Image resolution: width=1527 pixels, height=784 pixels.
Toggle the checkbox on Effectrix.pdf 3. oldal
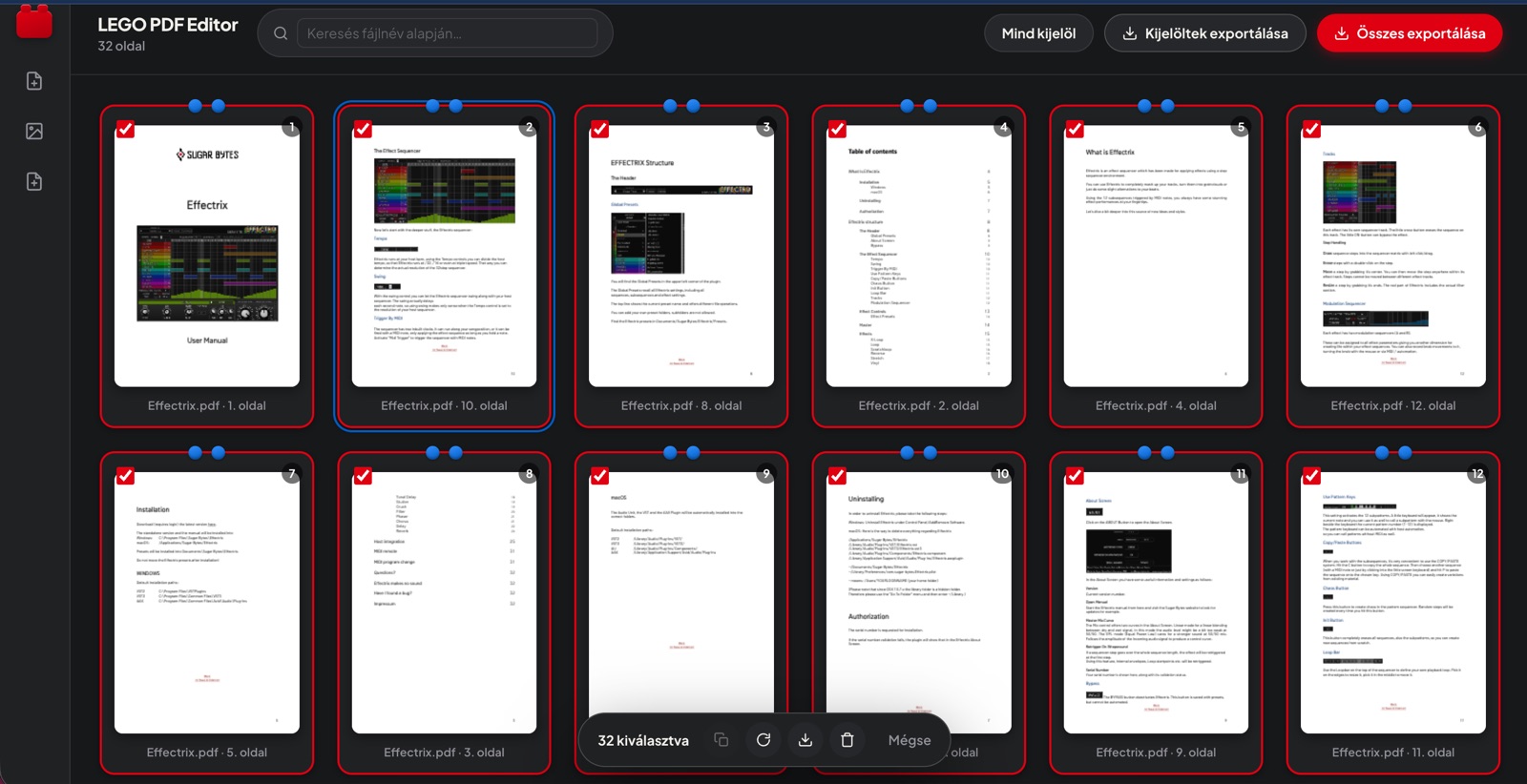pyautogui.click(x=363, y=476)
